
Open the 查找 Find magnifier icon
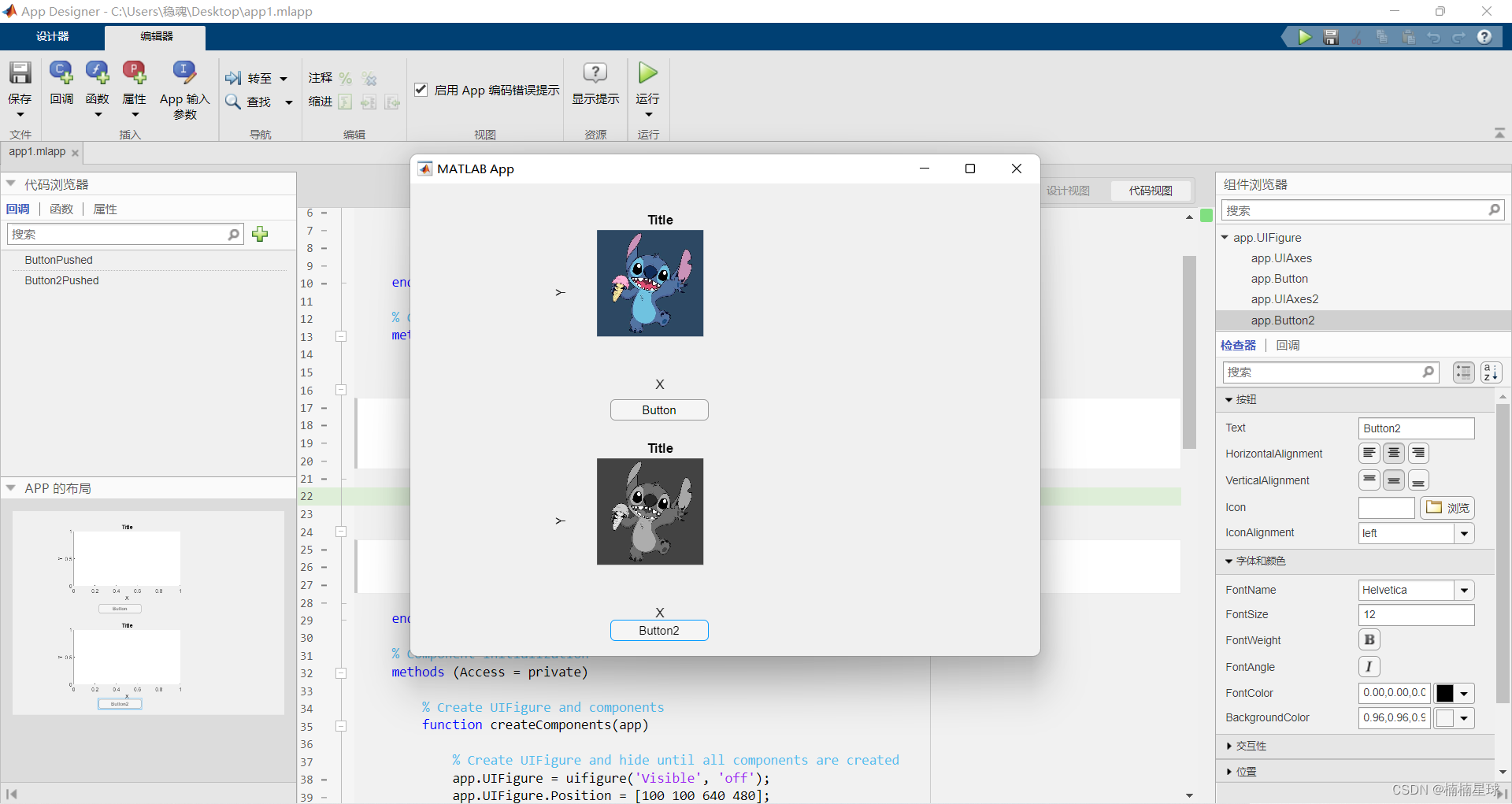click(233, 102)
